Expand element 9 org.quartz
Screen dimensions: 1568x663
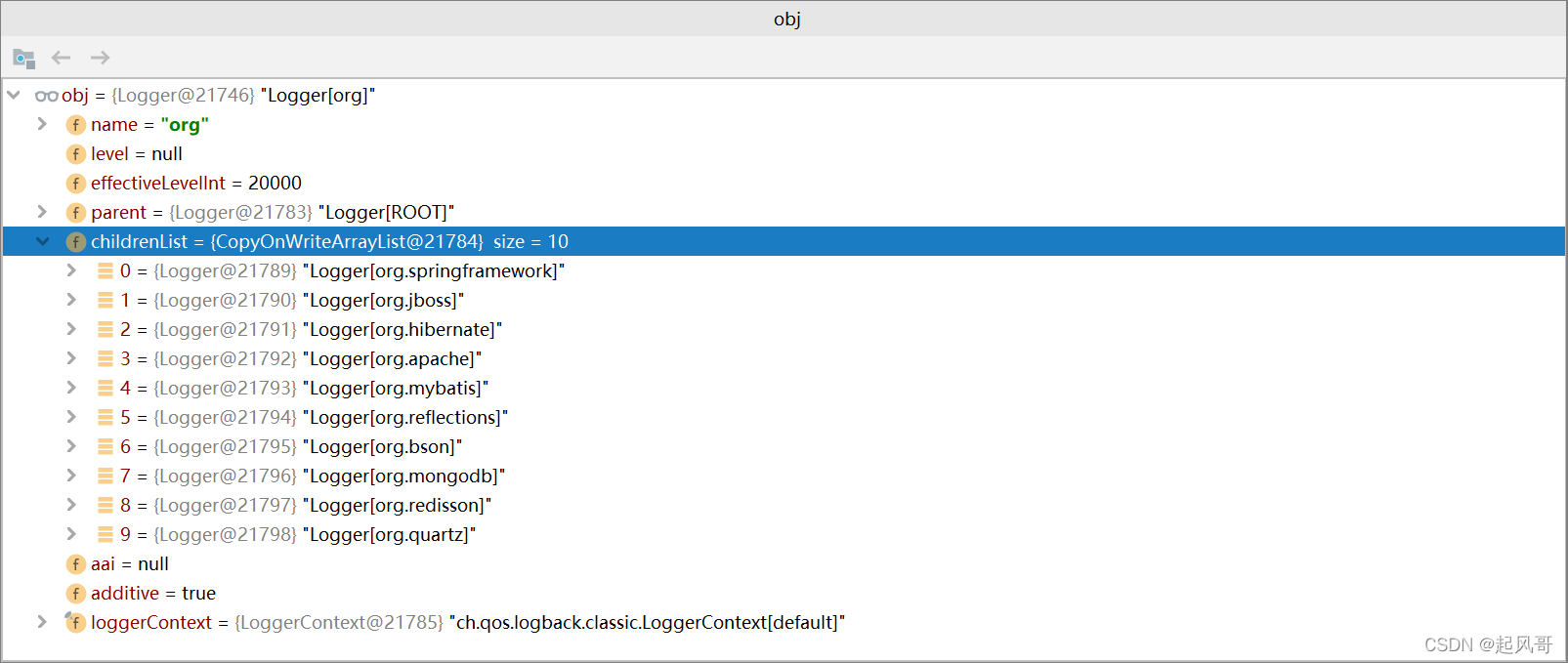[71, 534]
